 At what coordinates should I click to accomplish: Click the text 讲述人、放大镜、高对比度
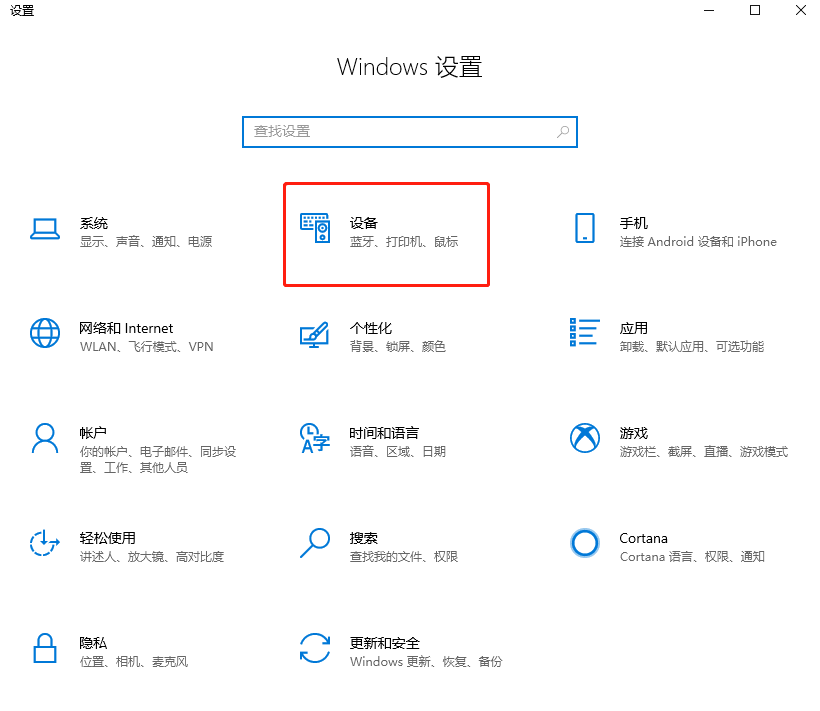click(x=152, y=557)
